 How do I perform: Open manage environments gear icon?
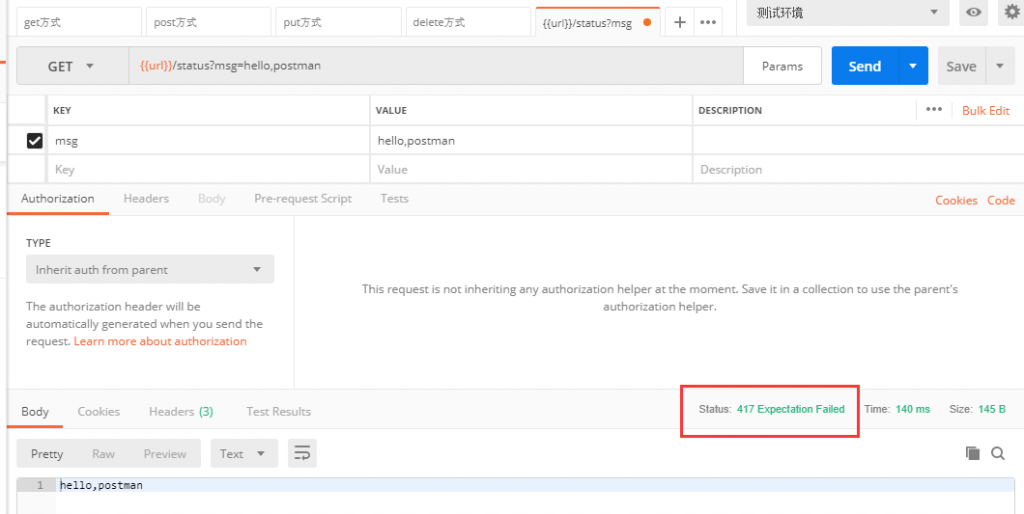(x=1012, y=12)
